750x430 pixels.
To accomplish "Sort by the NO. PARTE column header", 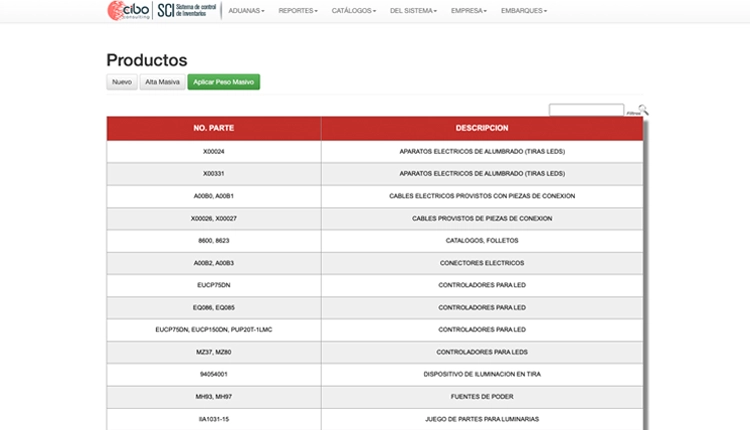I will pos(213,128).
